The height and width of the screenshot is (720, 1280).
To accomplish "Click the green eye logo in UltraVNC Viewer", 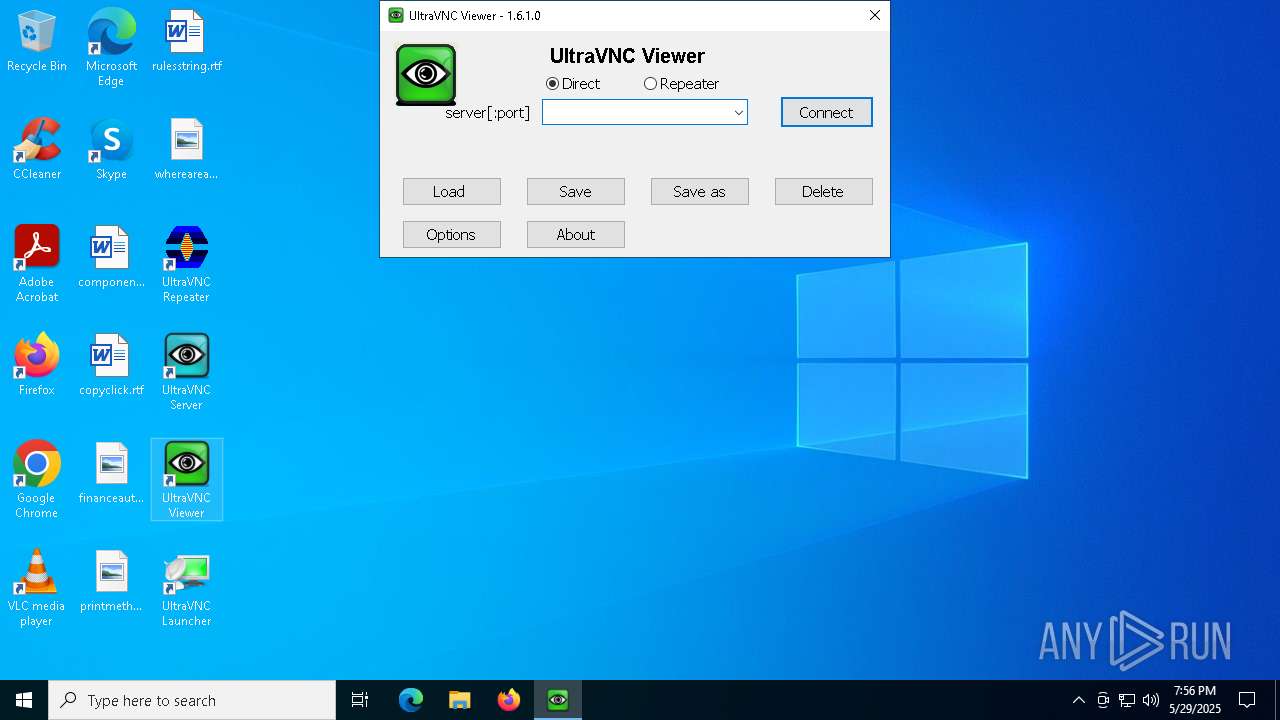I will click(426, 75).
